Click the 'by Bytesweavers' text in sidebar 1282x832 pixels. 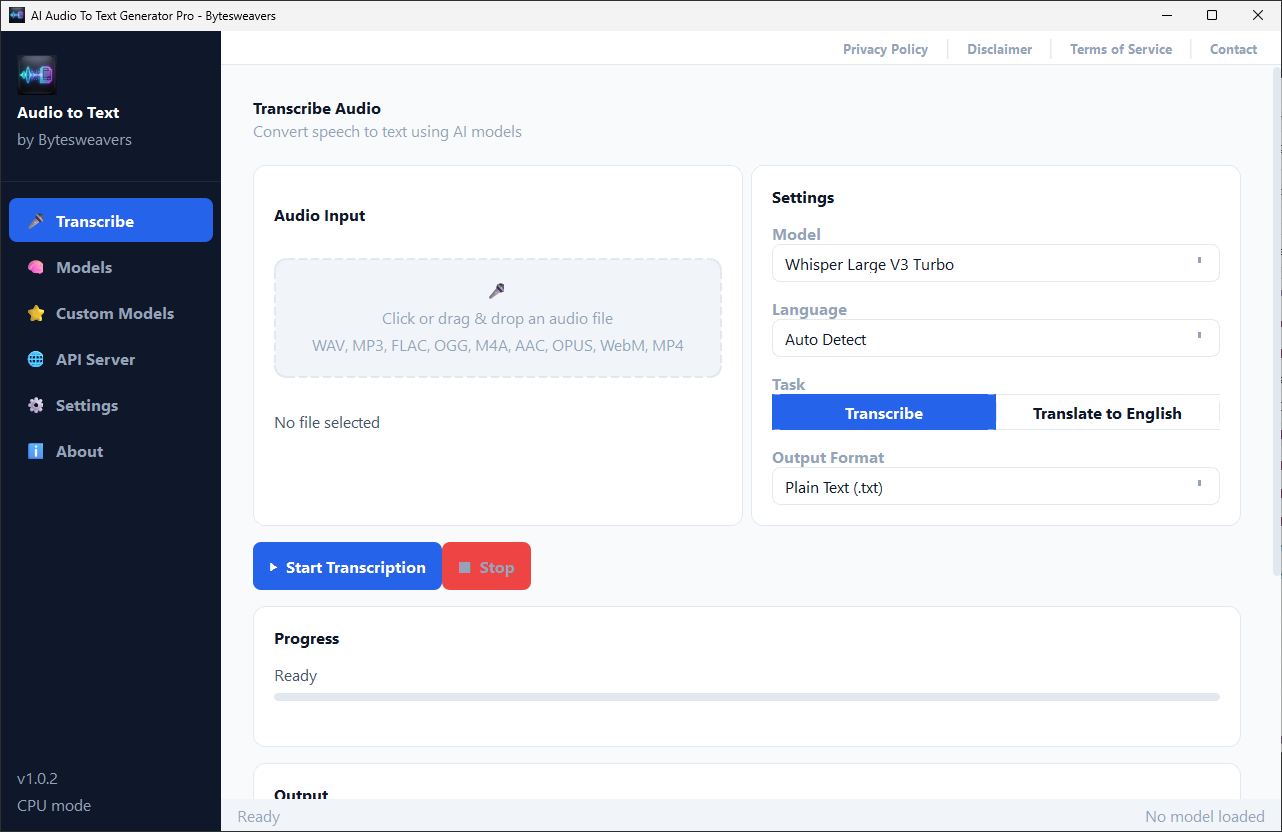(x=74, y=139)
